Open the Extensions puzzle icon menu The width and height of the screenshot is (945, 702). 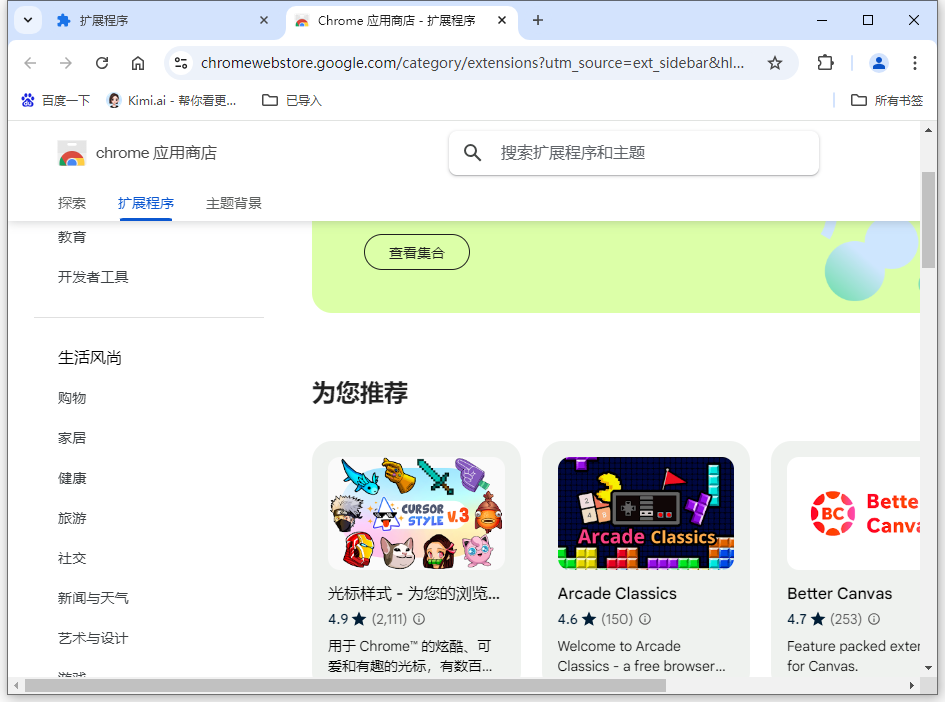pos(825,63)
